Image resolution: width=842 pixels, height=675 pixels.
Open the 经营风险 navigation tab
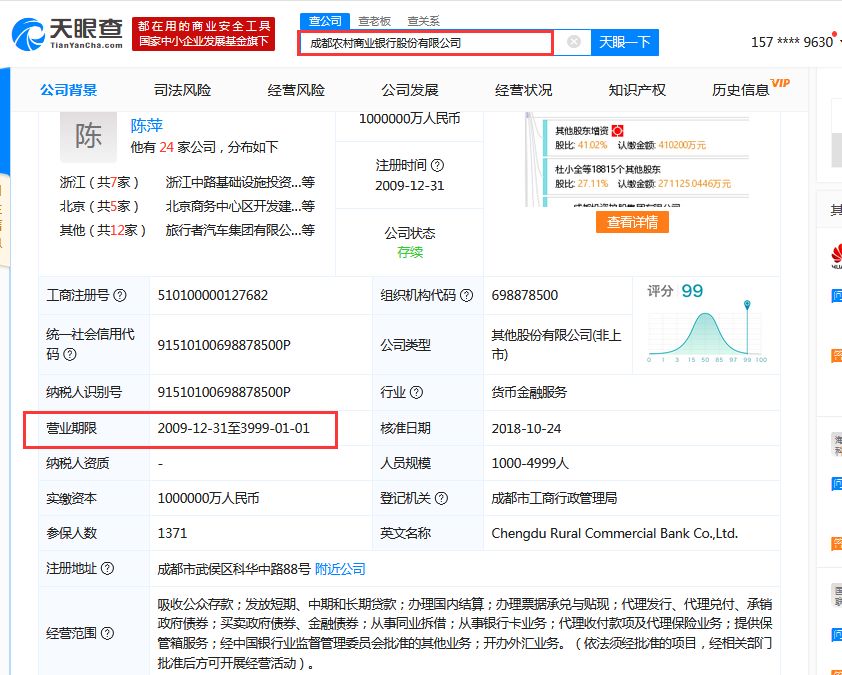296,90
